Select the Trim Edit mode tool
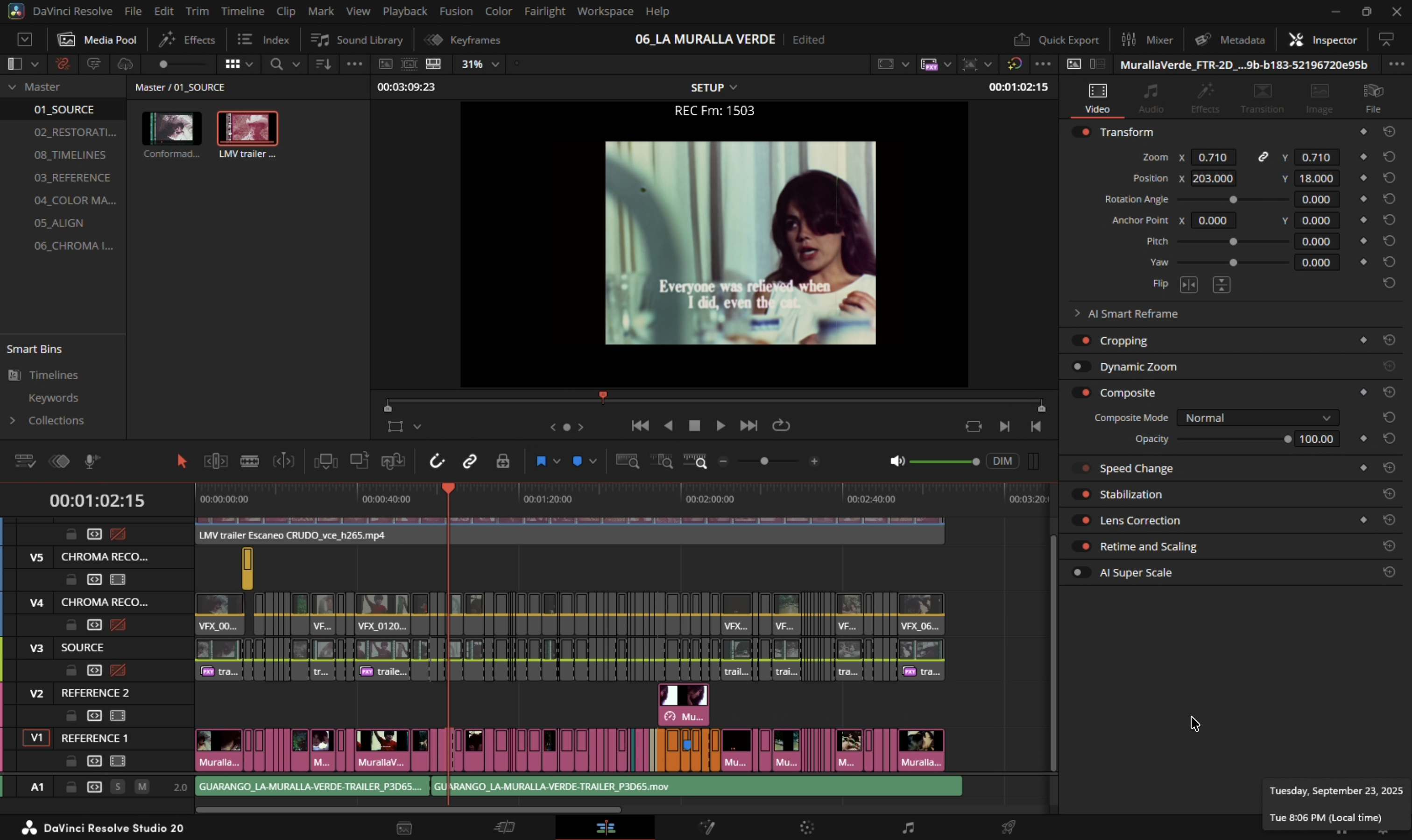The image size is (1412, 840). point(216,461)
